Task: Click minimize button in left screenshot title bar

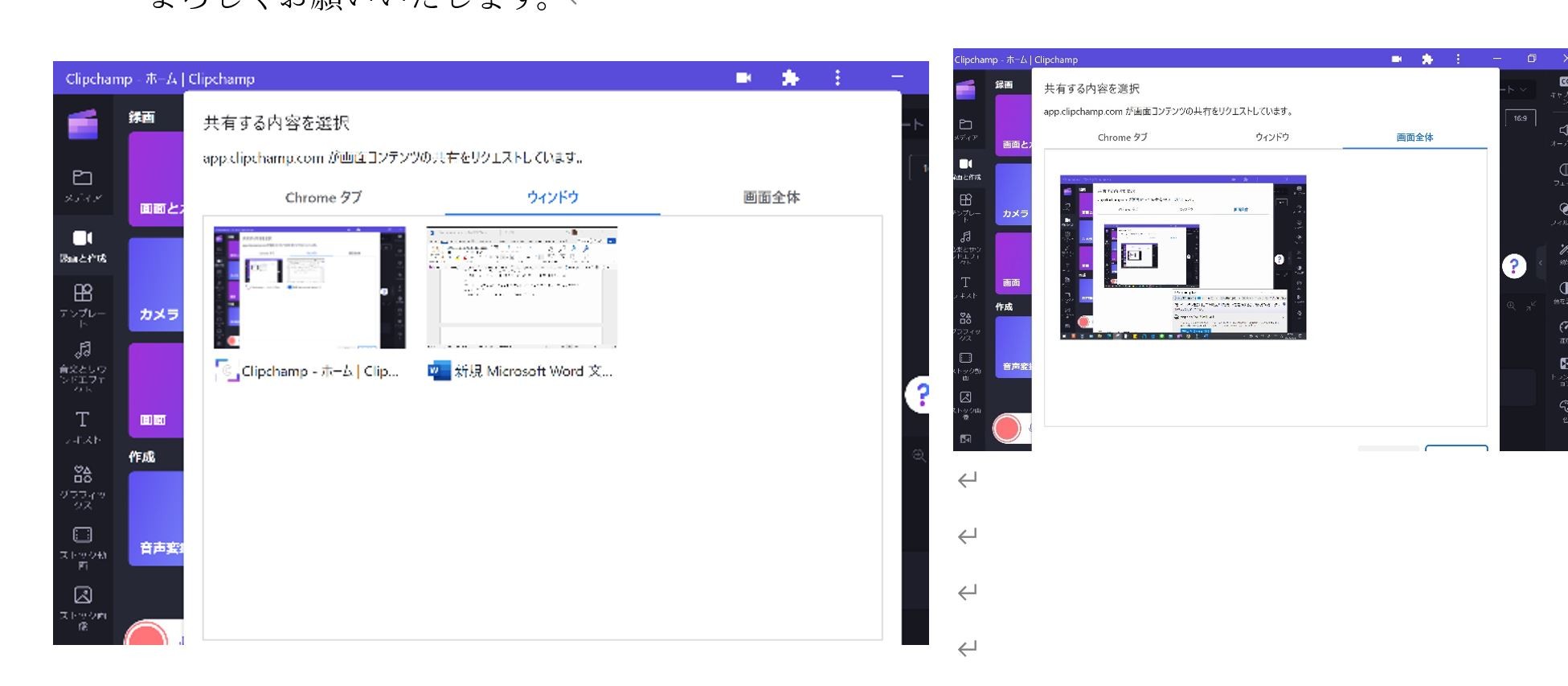Action: point(897,77)
